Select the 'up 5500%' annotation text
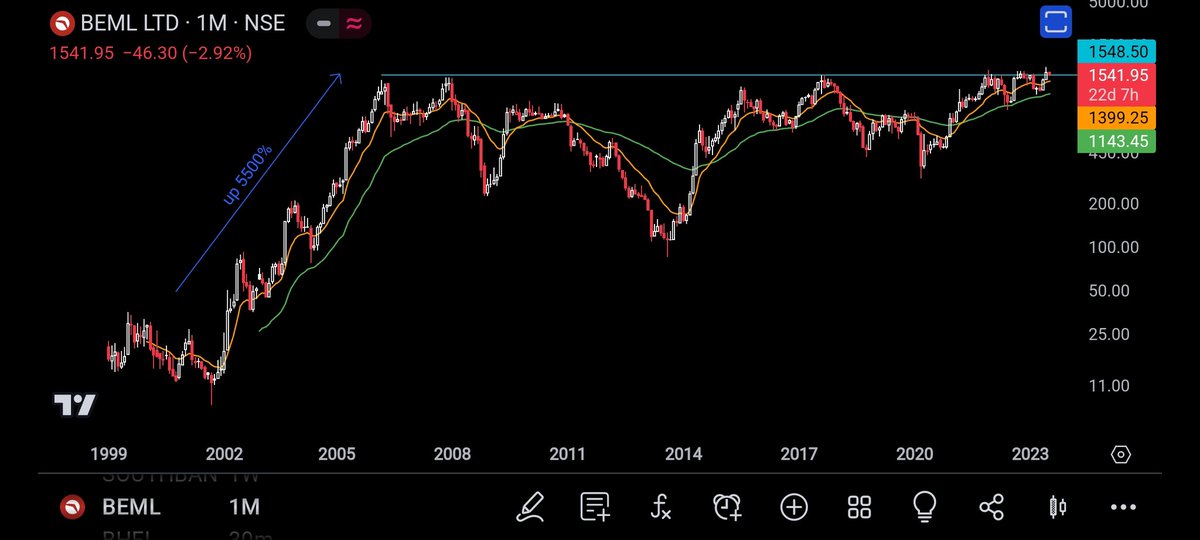Image resolution: width=1200 pixels, height=540 pixels. pyautogui.click(x=247, y=176)
